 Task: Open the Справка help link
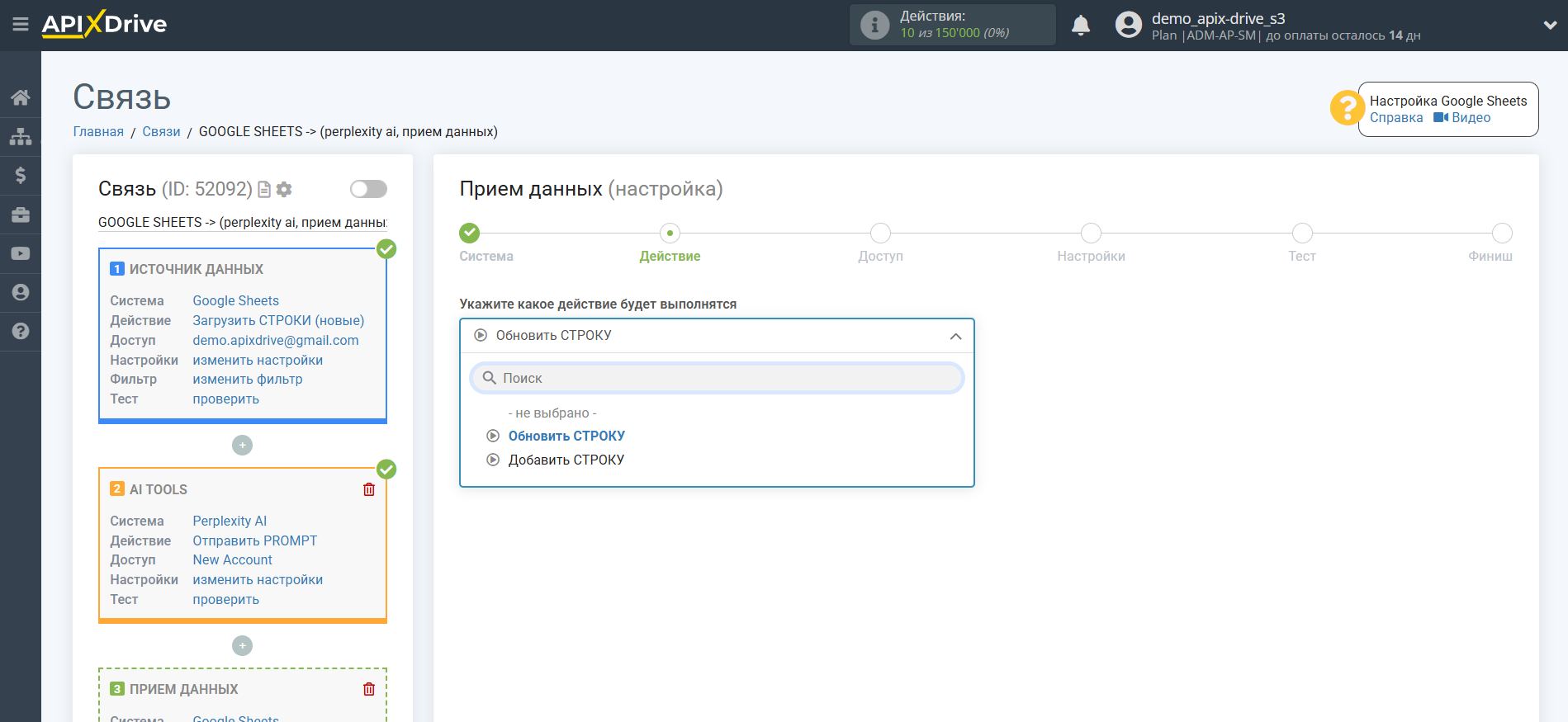1396,118
